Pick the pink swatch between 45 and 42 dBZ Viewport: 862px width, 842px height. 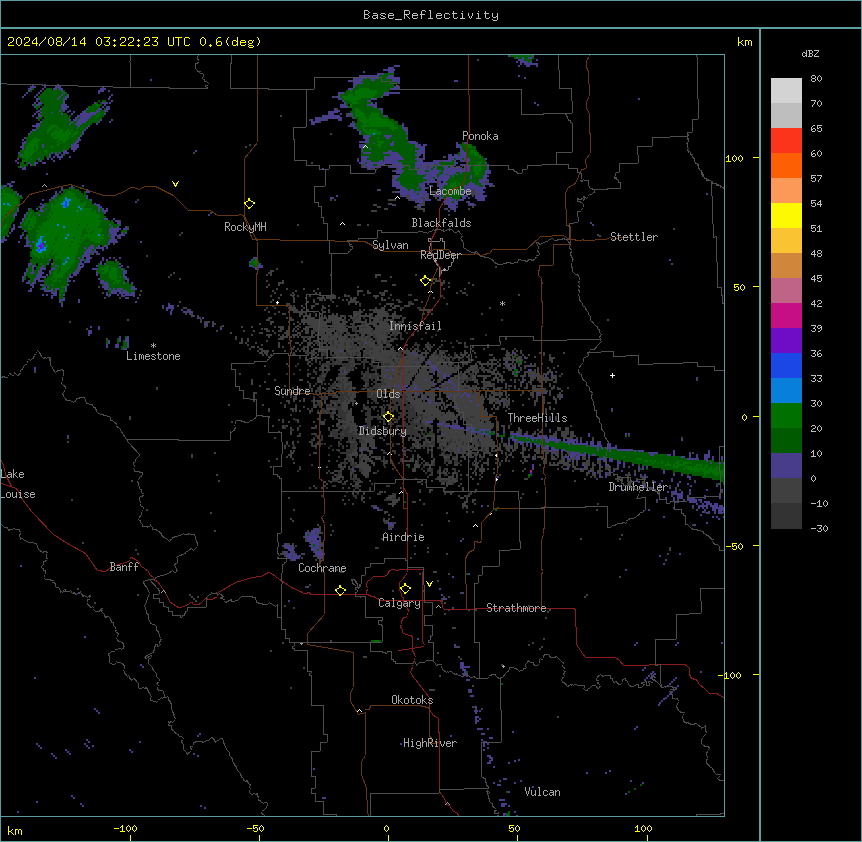[786, 291]
